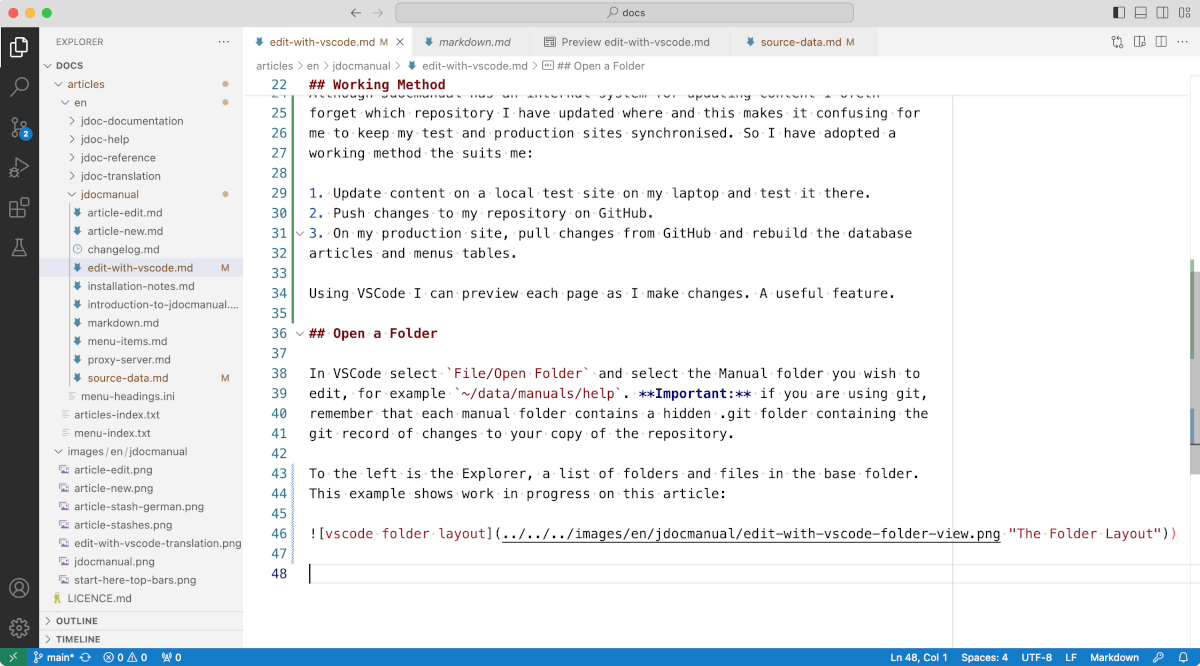Open the Manage gear menu

pyautogui.click(x=19, y=628)
